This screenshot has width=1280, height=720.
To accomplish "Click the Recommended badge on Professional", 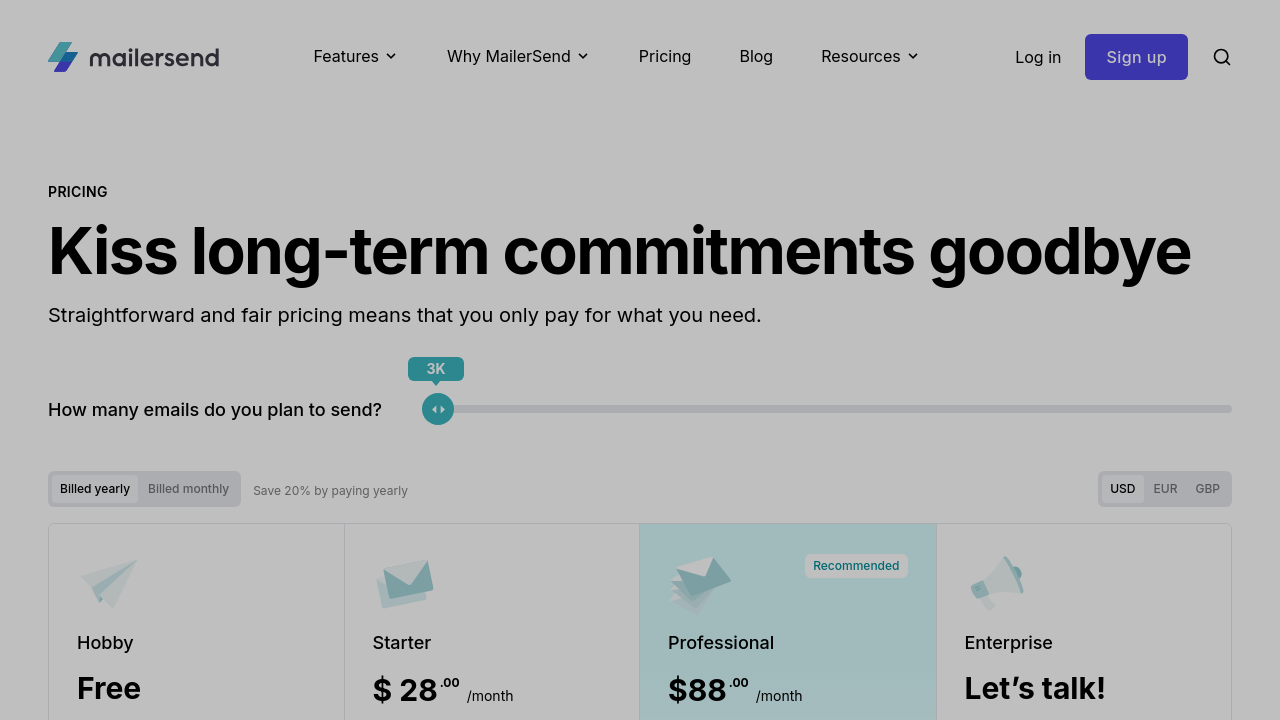I will click(856, 566).
